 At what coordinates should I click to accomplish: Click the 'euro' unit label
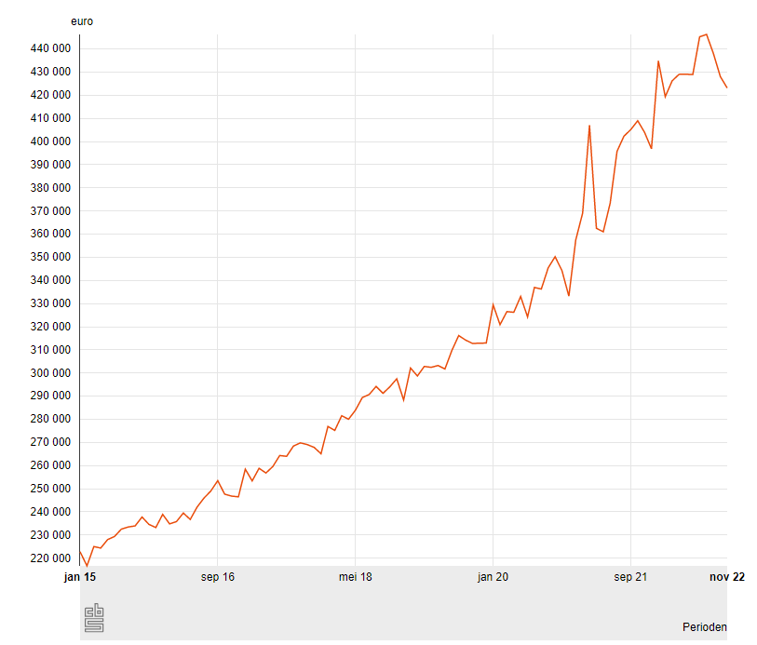[x=82, y=21]
